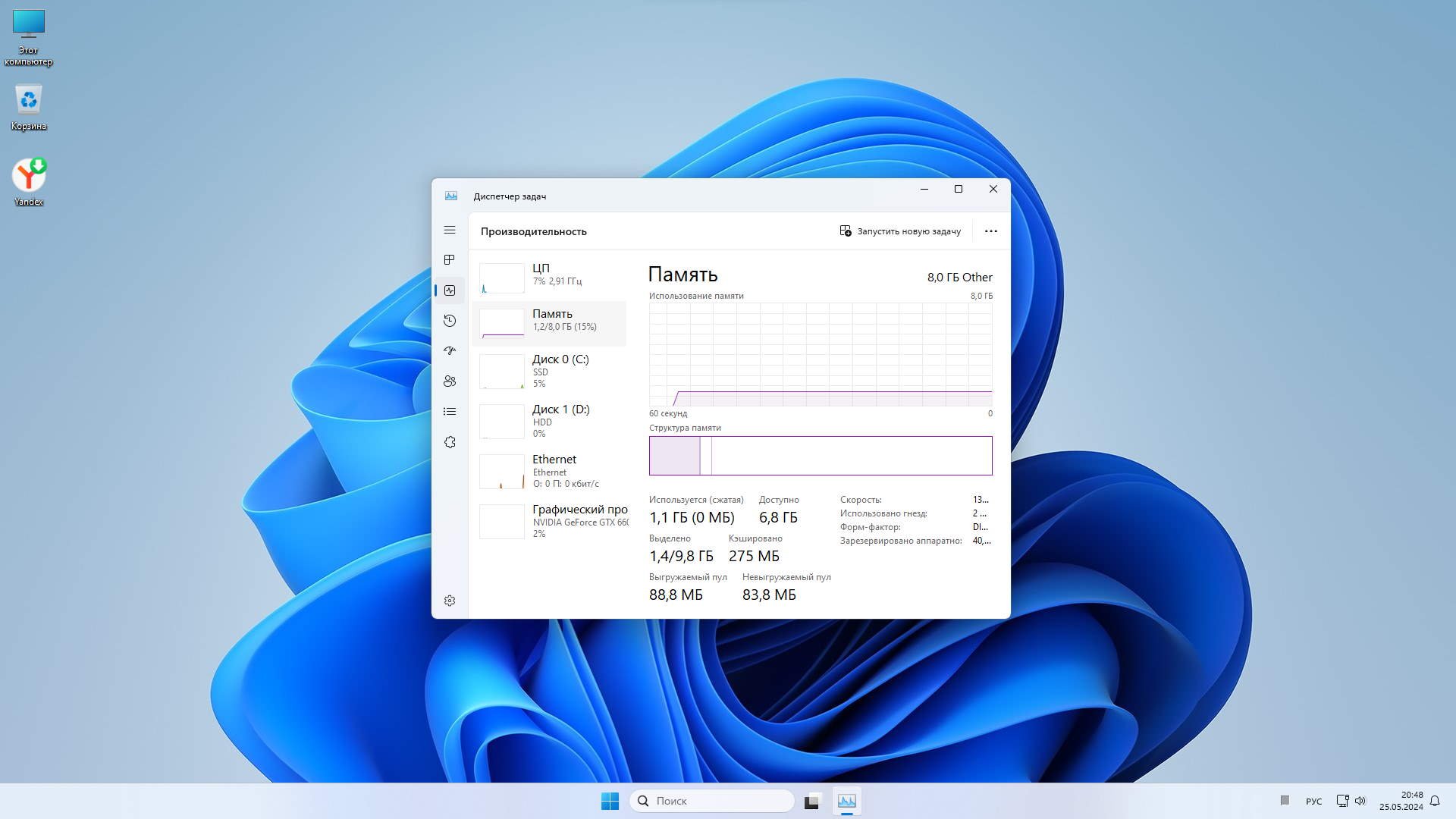
Task: Click the taskbar Поиск search field
Action: [713, 801]
